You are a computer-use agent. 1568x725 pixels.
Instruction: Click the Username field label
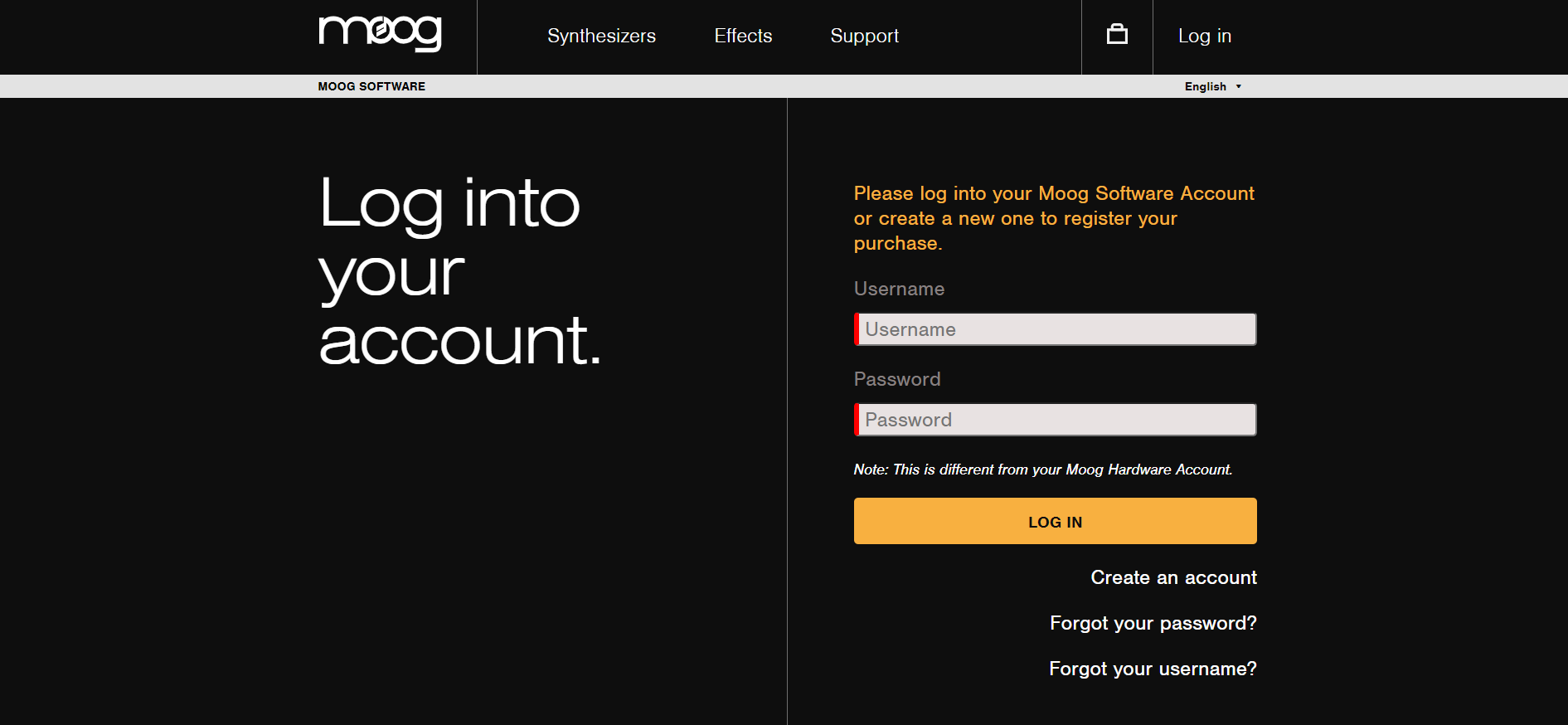[899, 289]
